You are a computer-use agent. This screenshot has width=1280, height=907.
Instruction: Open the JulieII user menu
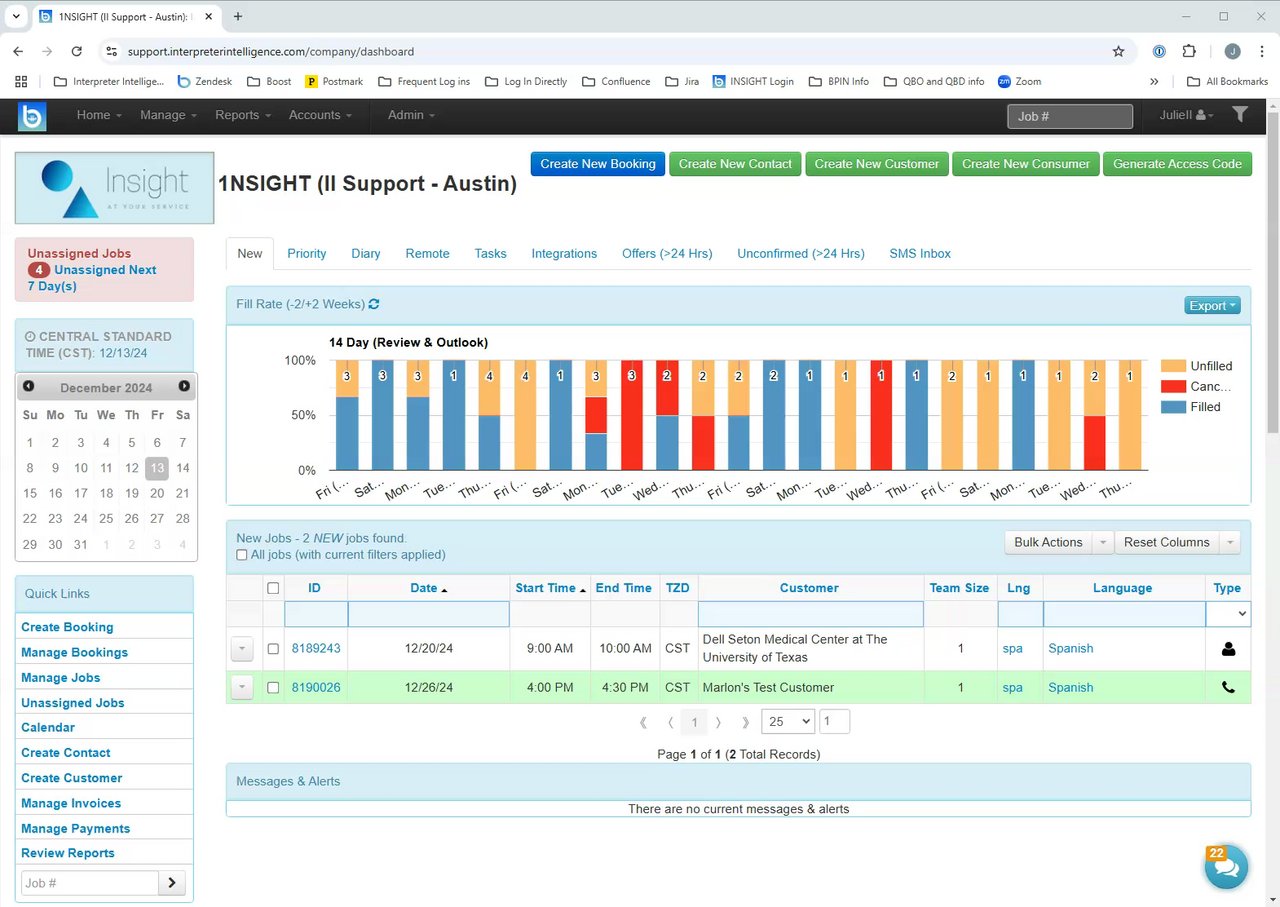1187,115
